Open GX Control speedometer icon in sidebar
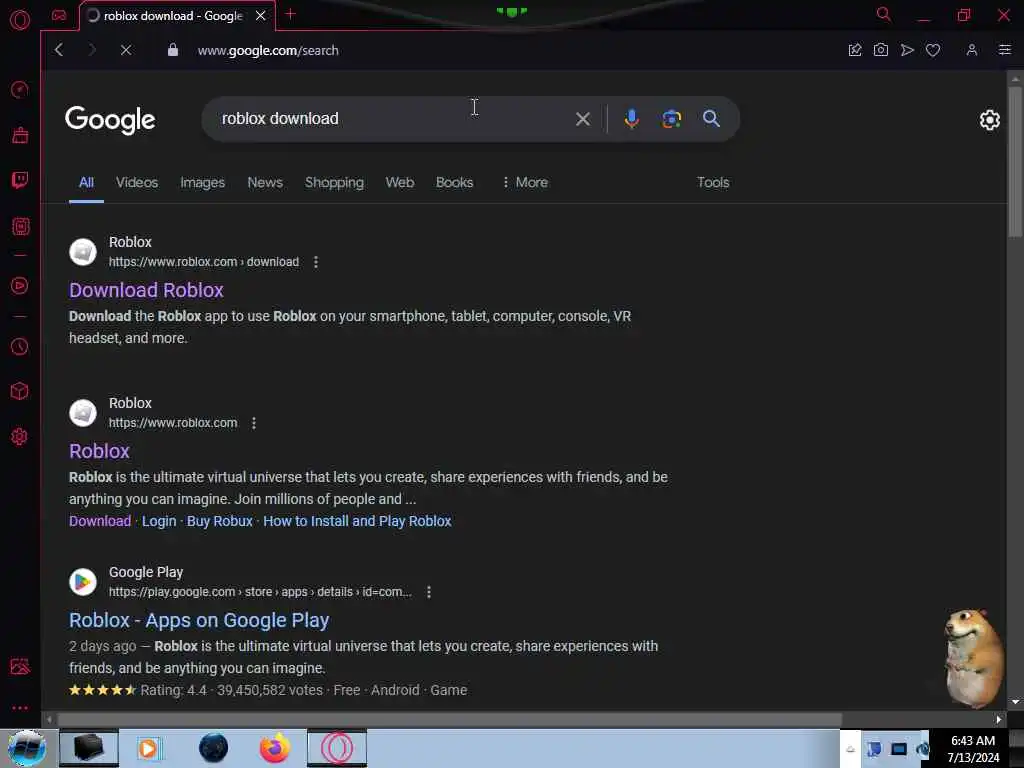1024x768 pixels. (x=20, y=89)
